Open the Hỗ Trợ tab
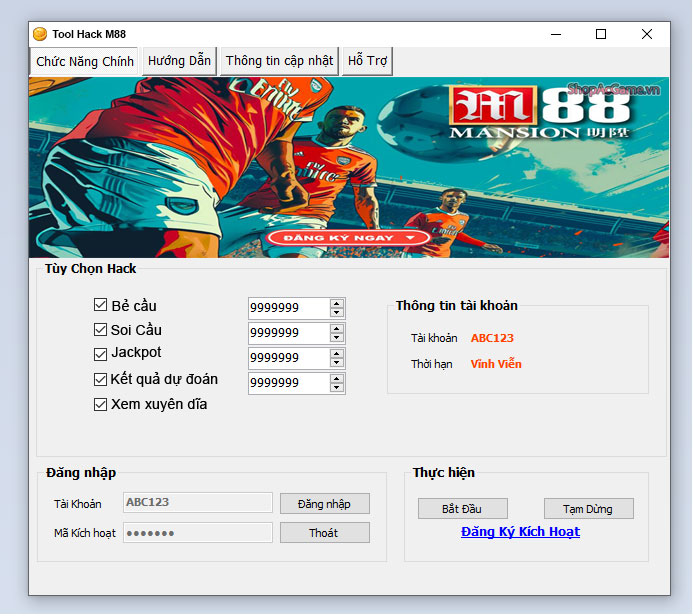This screenshot has width=693, height=616. [x=367, y=61]
